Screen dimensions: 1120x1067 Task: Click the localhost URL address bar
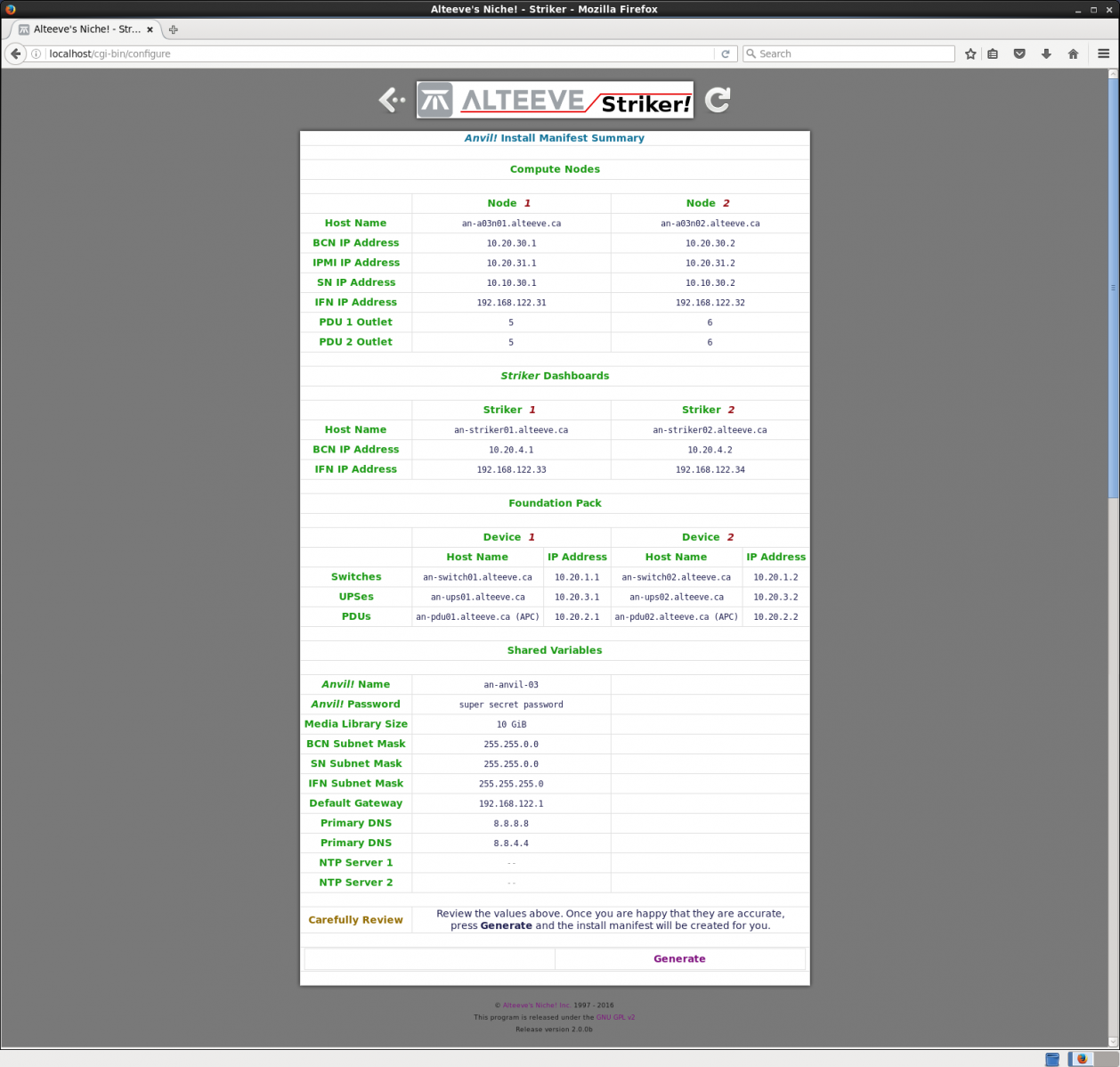click(374, 53)
